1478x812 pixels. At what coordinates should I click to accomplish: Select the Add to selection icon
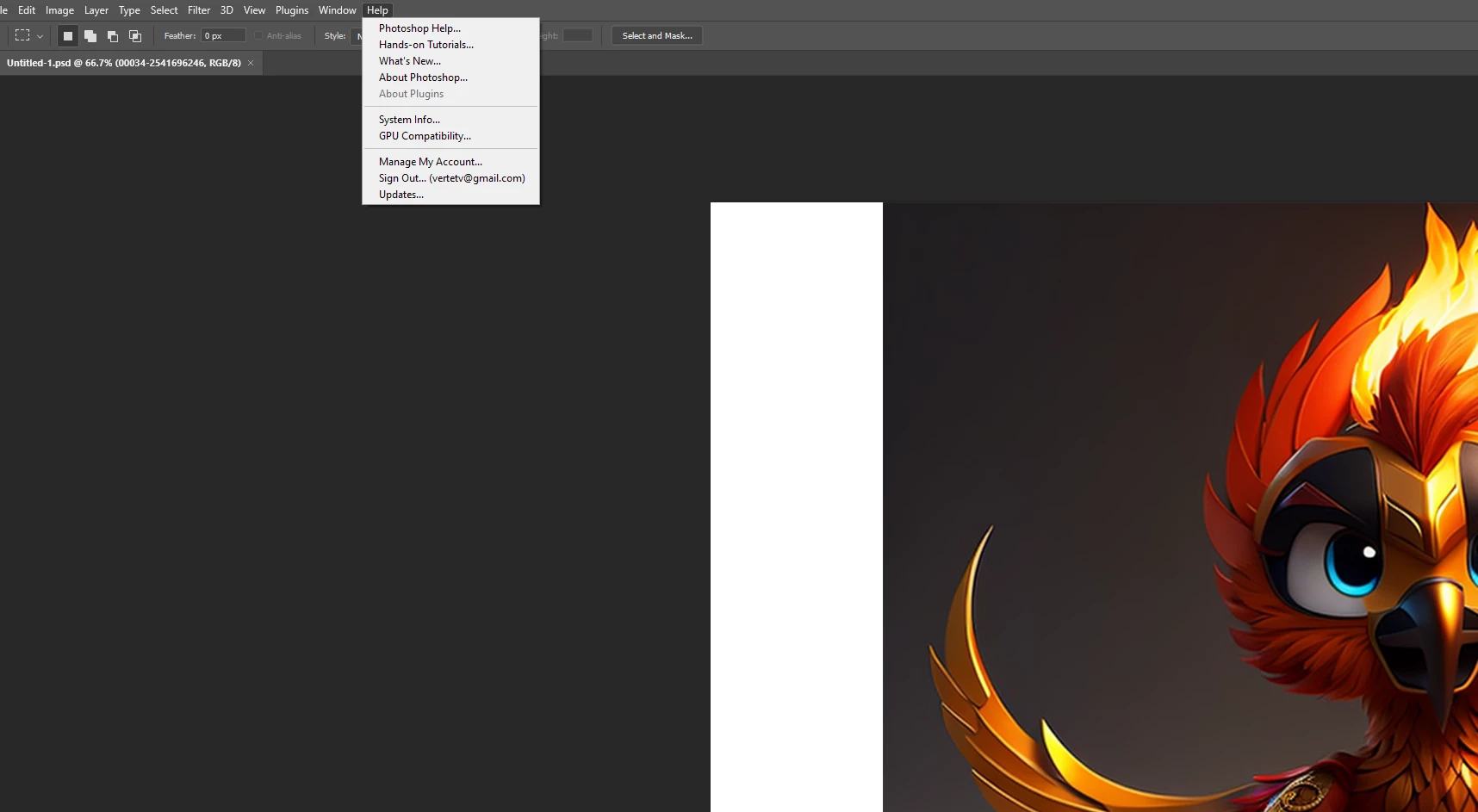90,36
